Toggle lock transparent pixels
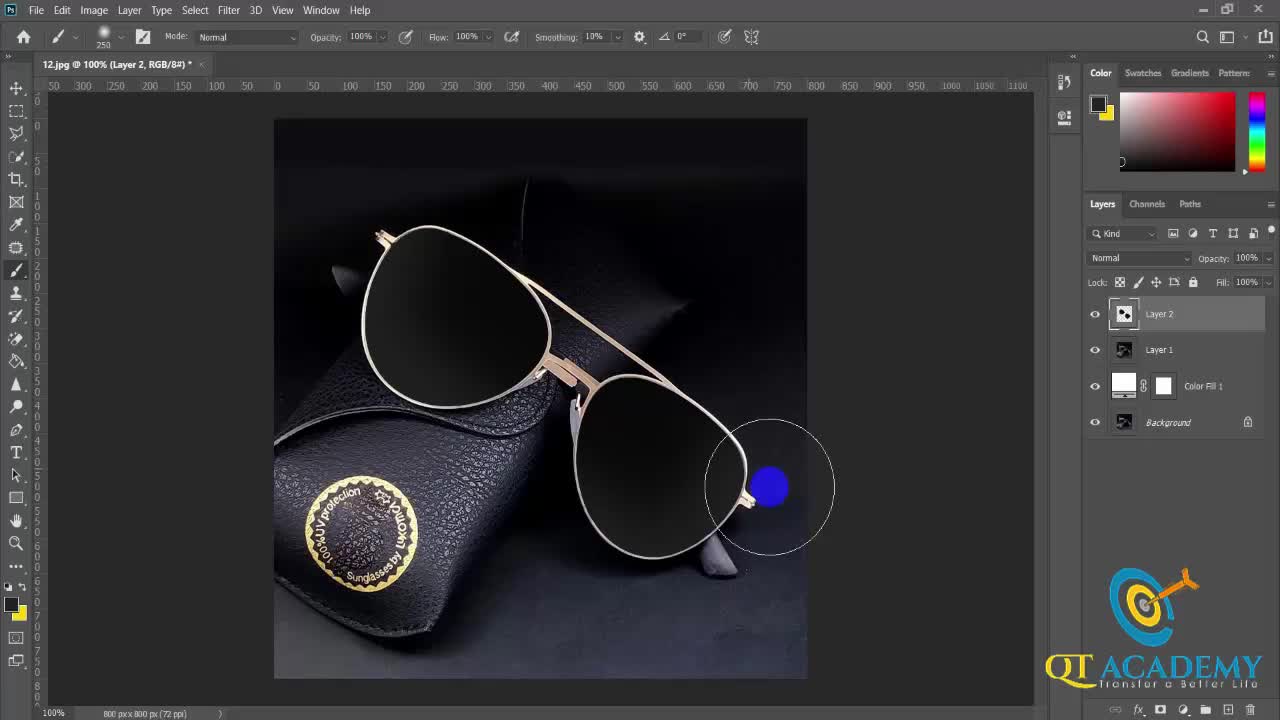 [x=1120, y=282]
